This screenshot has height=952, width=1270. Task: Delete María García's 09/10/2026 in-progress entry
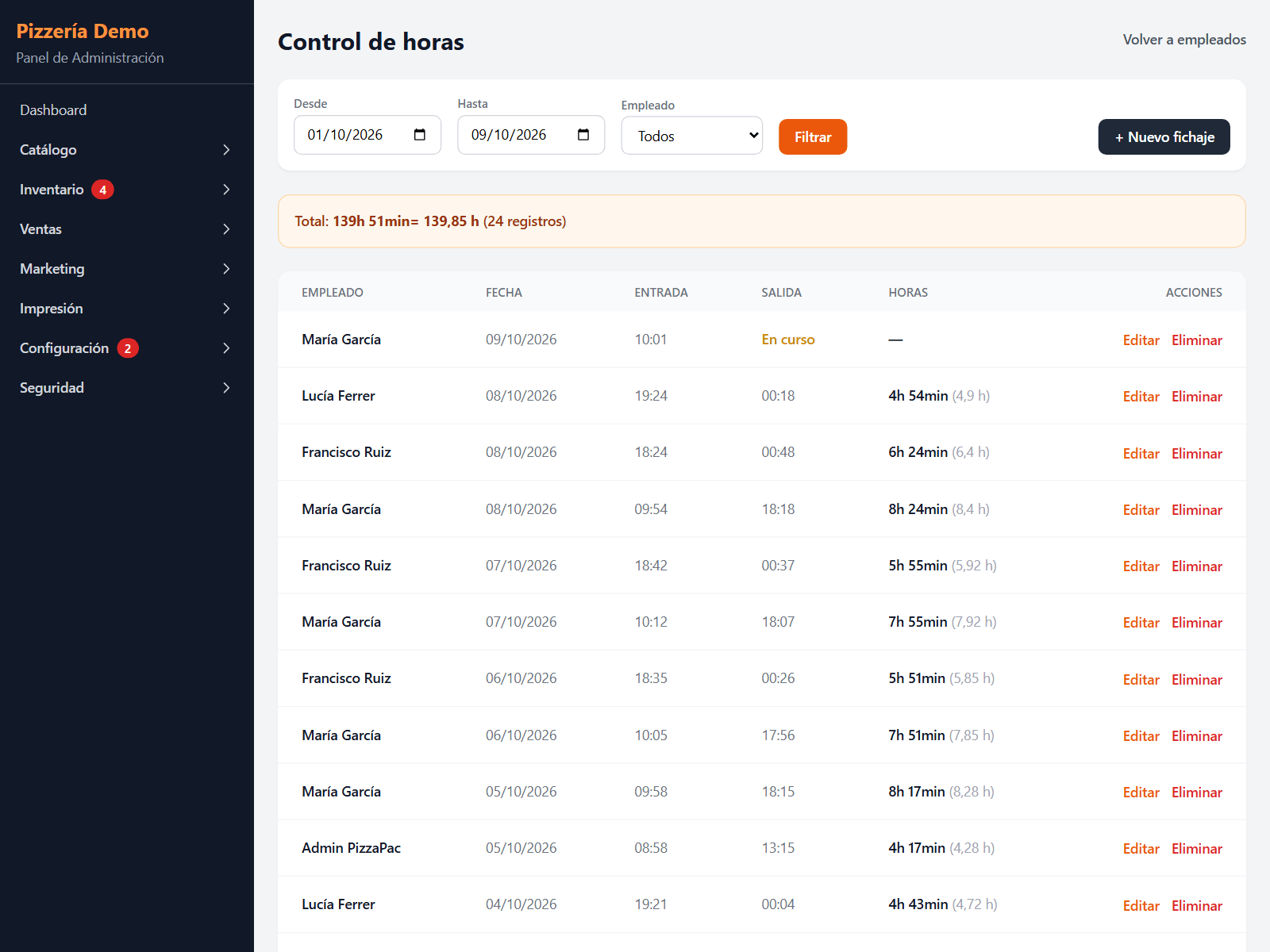coord(1196,340)
